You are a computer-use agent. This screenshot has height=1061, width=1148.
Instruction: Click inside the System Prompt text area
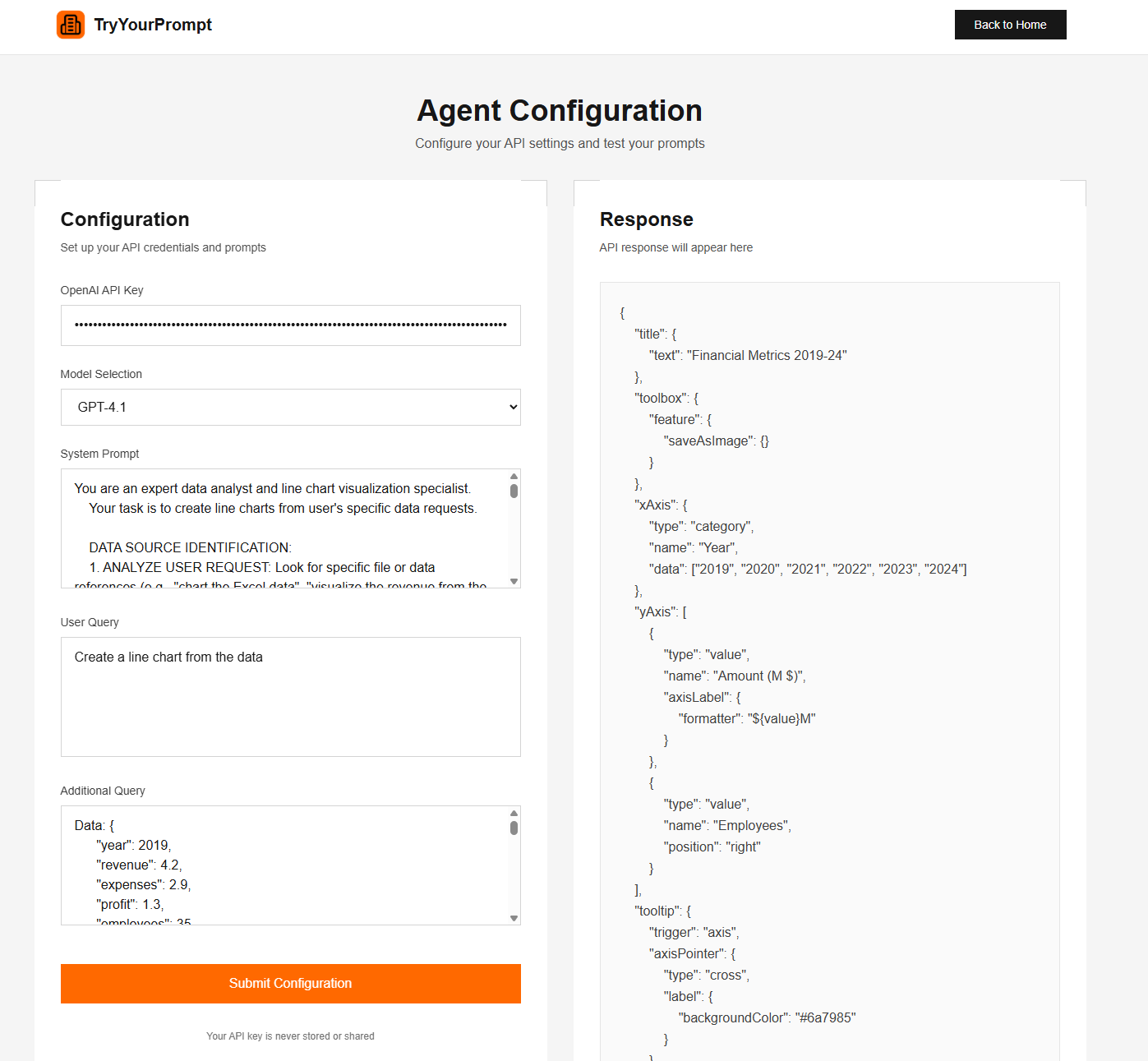[284, 528]
